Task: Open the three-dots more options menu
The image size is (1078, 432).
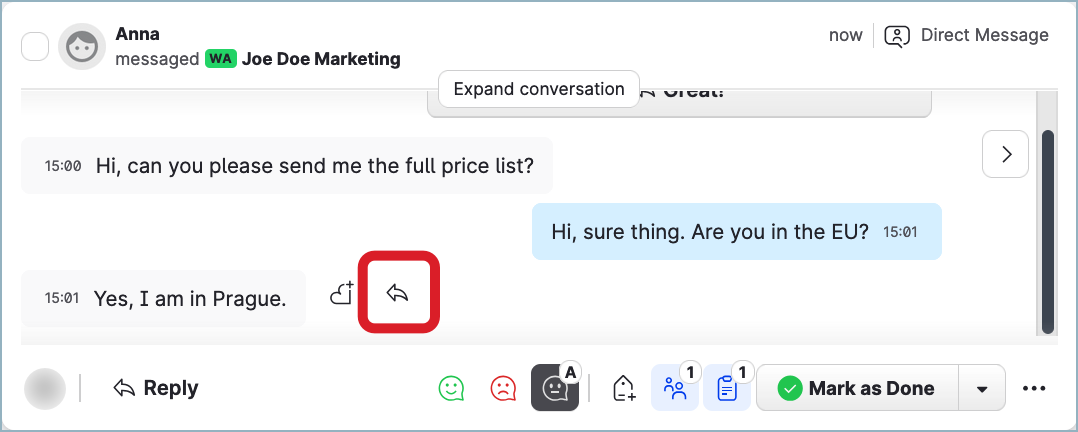Action: tap(1034, 388)
